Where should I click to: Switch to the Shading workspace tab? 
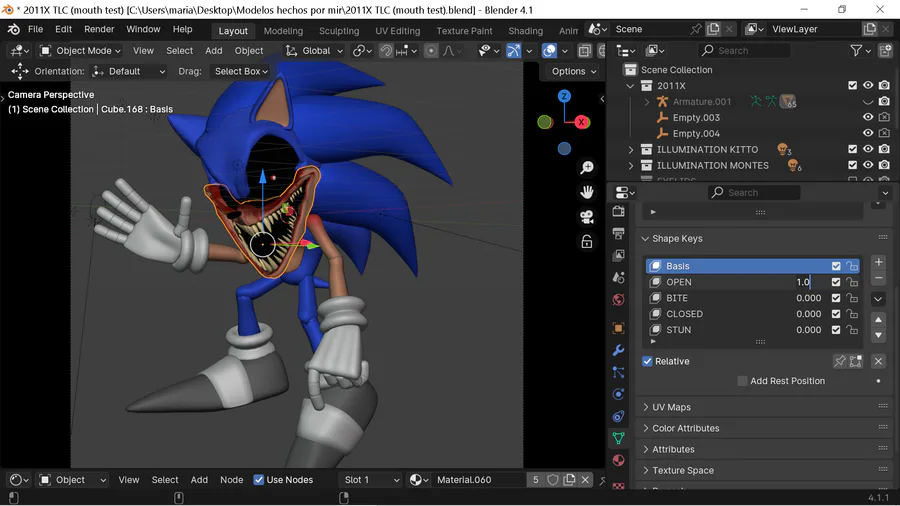[525, 31]
